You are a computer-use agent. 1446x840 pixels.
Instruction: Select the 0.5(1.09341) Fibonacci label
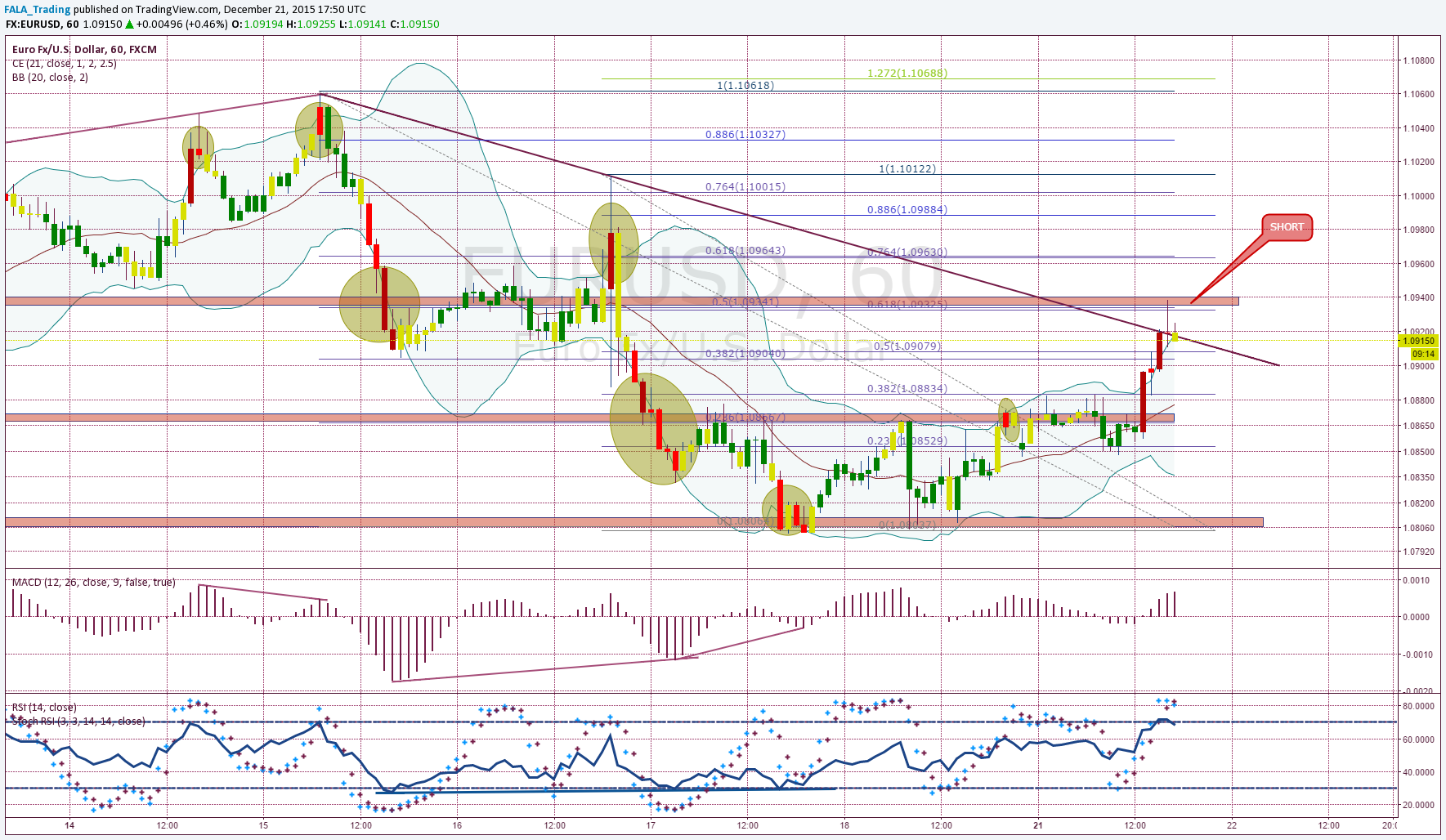coord(745,302)
